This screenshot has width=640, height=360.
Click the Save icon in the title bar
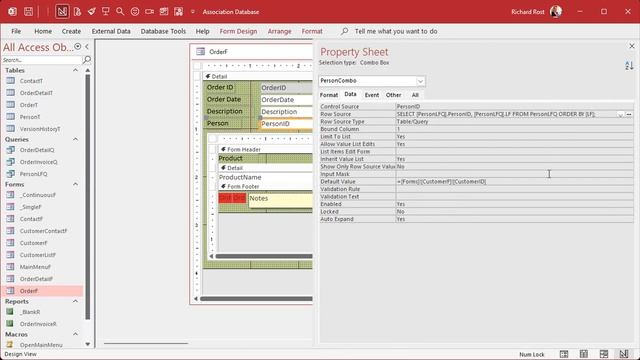coord(28,12)
